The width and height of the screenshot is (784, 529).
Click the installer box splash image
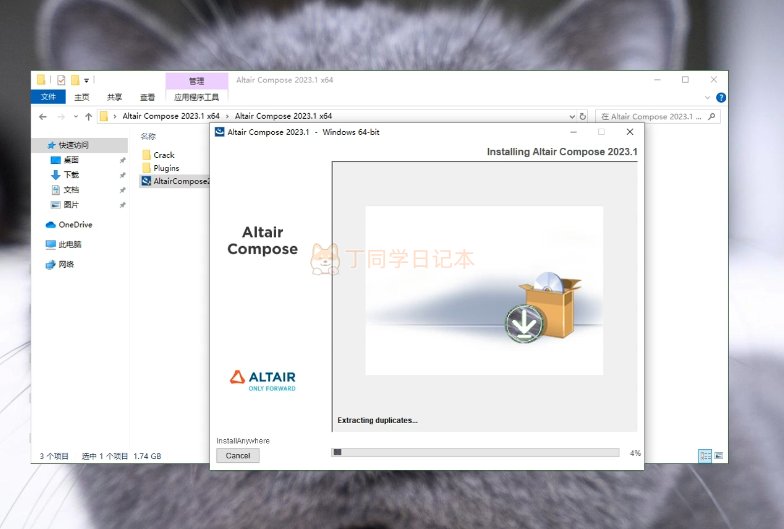pyautogui.click(x=484, y=290)
